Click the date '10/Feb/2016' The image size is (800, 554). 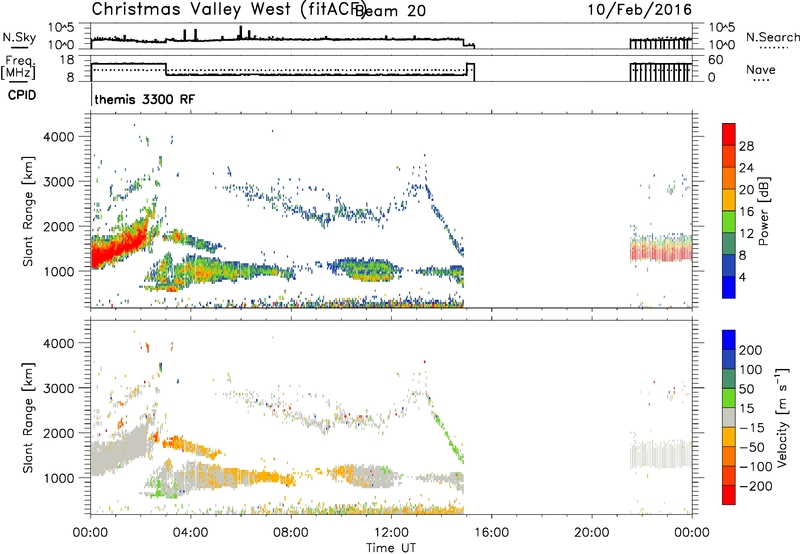(x=640, y=10)
